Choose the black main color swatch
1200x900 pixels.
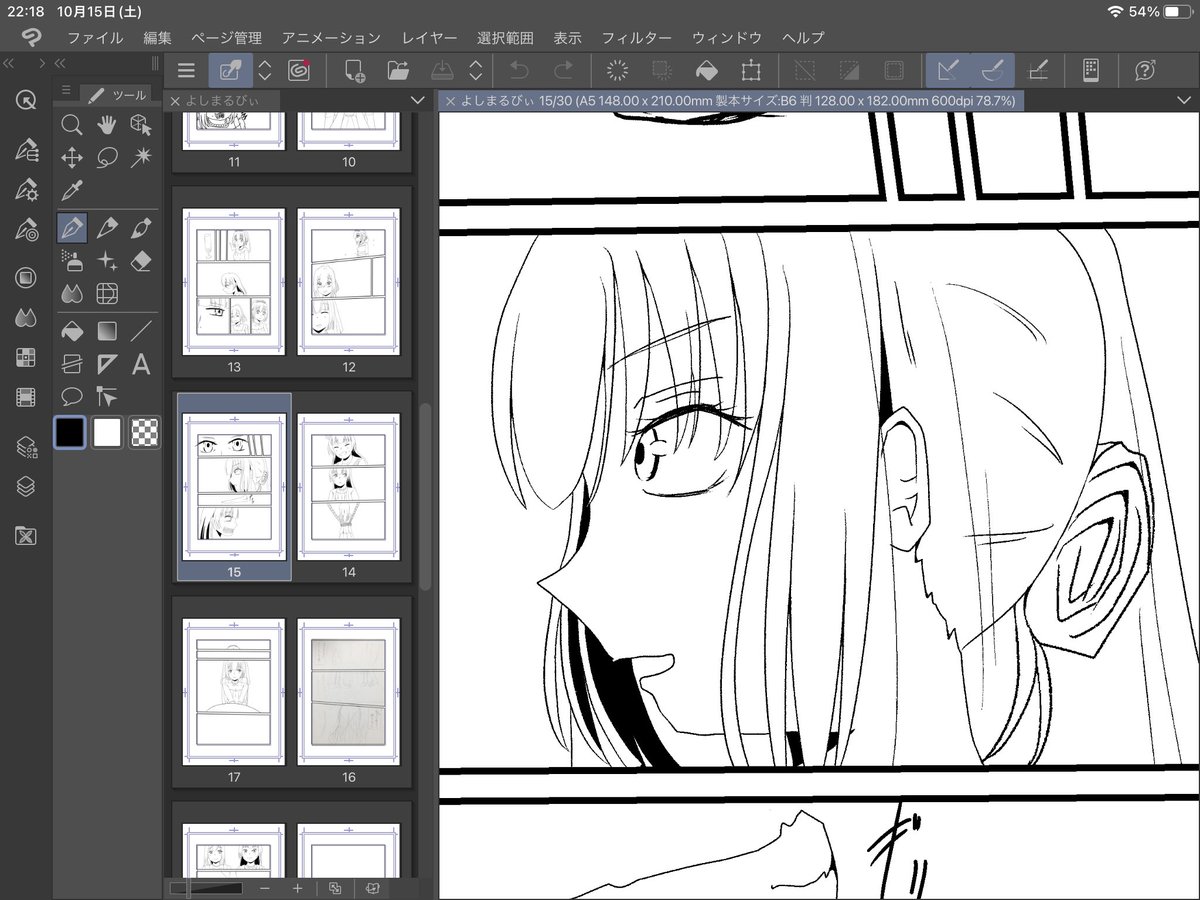(70, 433)
